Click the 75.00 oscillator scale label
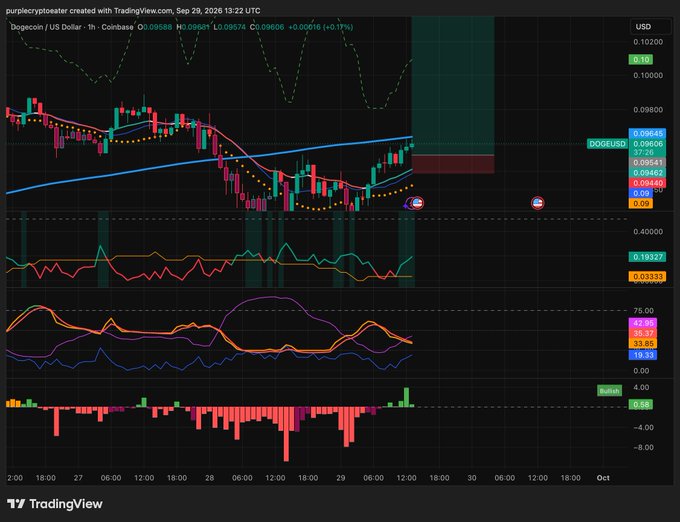Screen dimensions: 680x522 [x=644, y=310]
